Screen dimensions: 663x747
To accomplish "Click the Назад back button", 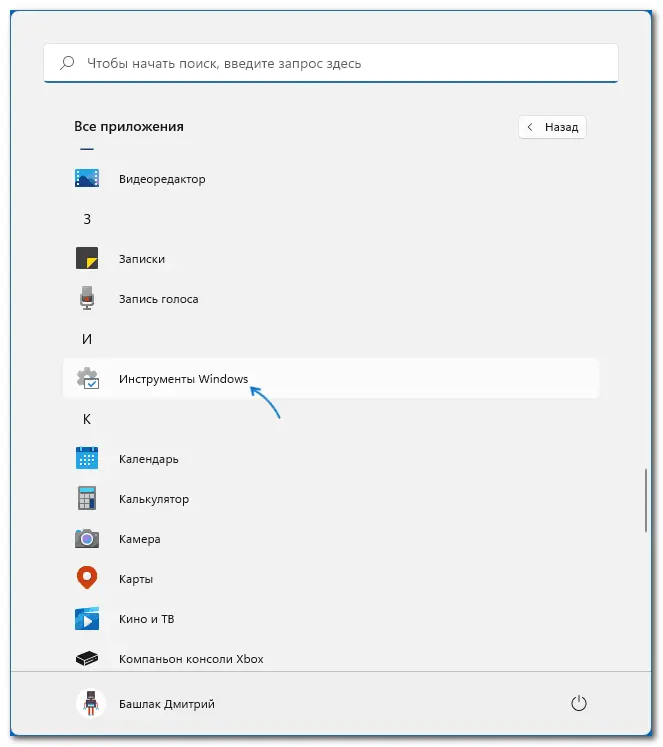I will (552, 128).
